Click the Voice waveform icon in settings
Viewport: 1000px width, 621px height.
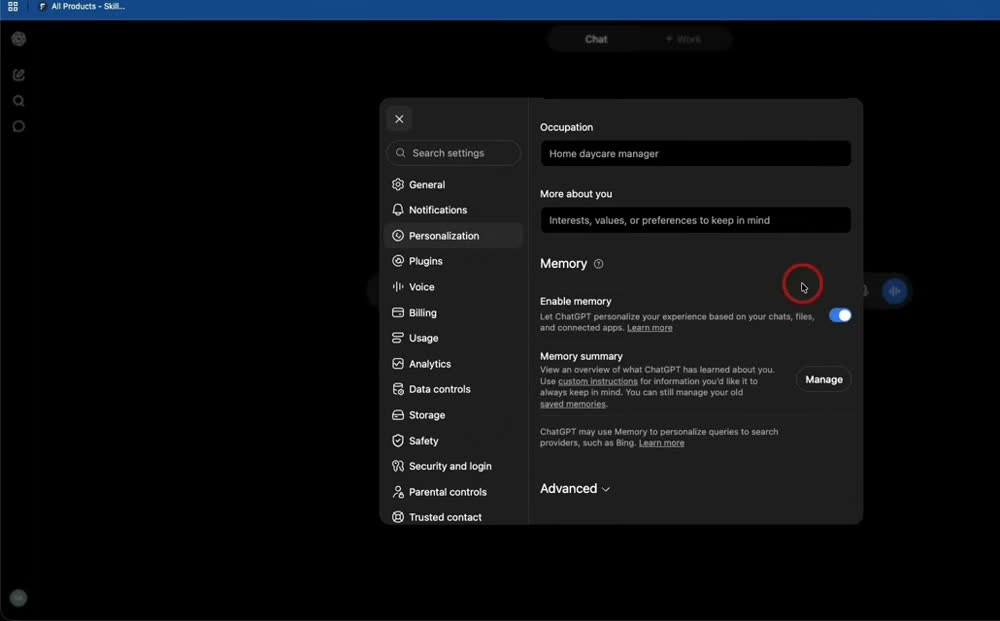(398, 287)
